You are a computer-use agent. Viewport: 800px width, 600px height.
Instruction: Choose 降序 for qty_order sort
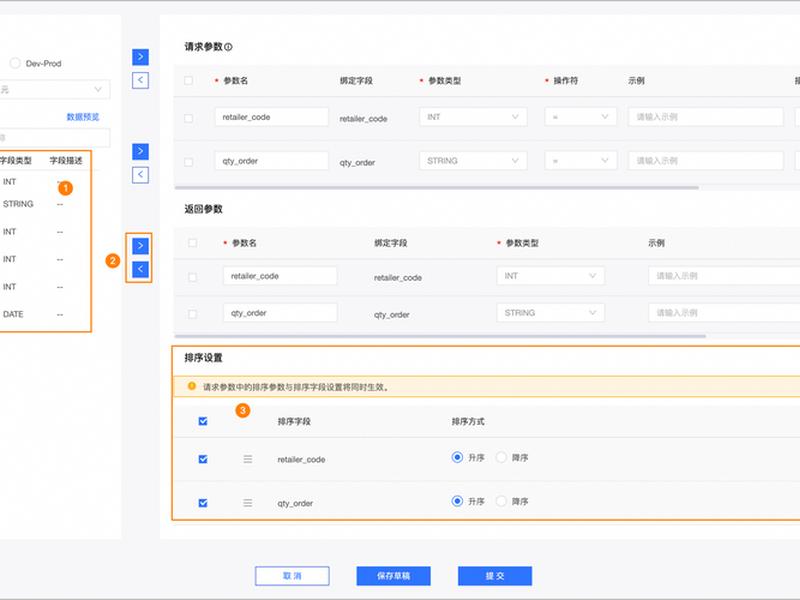[x=501, y=501]
